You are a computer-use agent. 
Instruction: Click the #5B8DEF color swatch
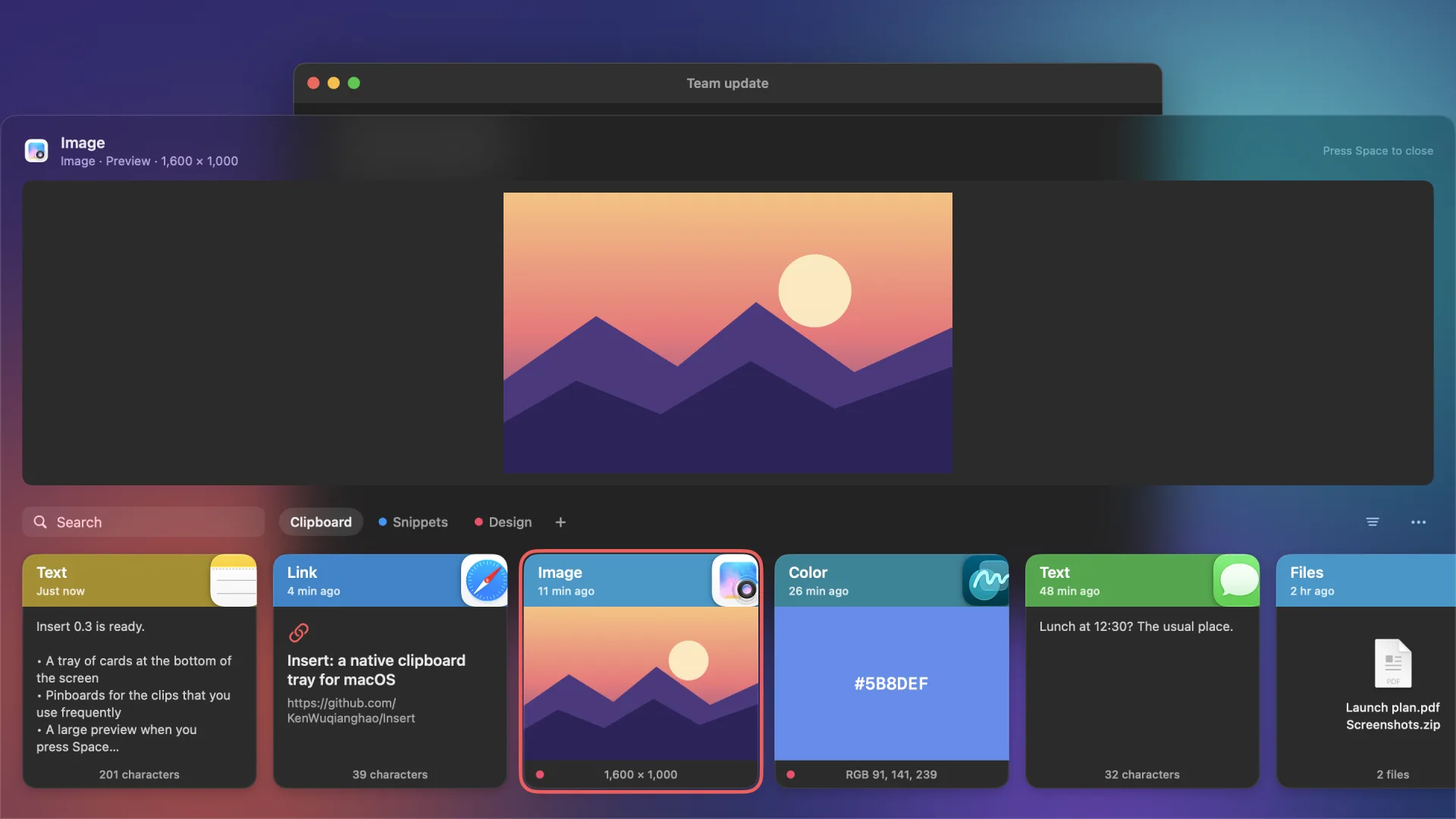pos(891,683)
